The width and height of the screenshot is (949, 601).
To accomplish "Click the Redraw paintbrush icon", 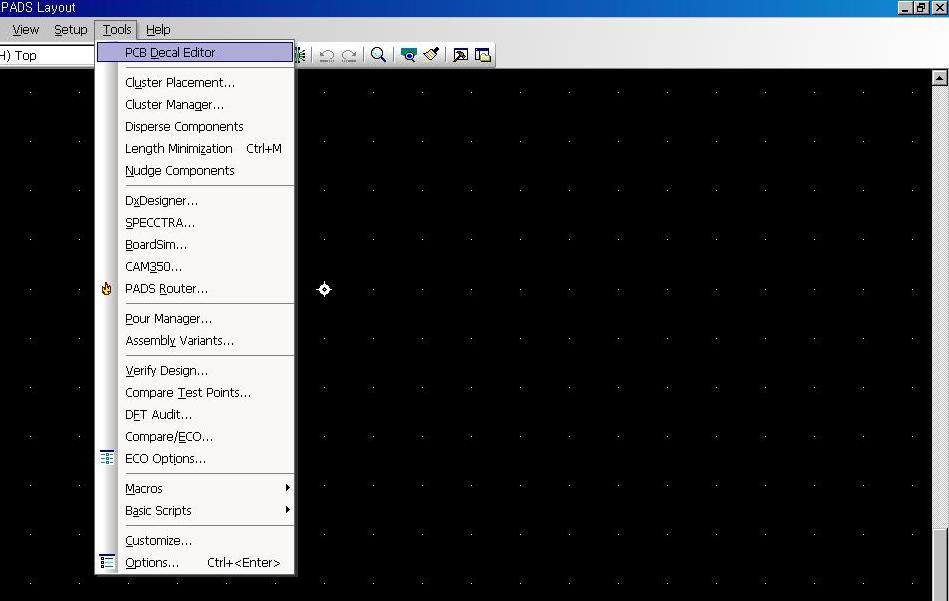I will pos(431,55).
